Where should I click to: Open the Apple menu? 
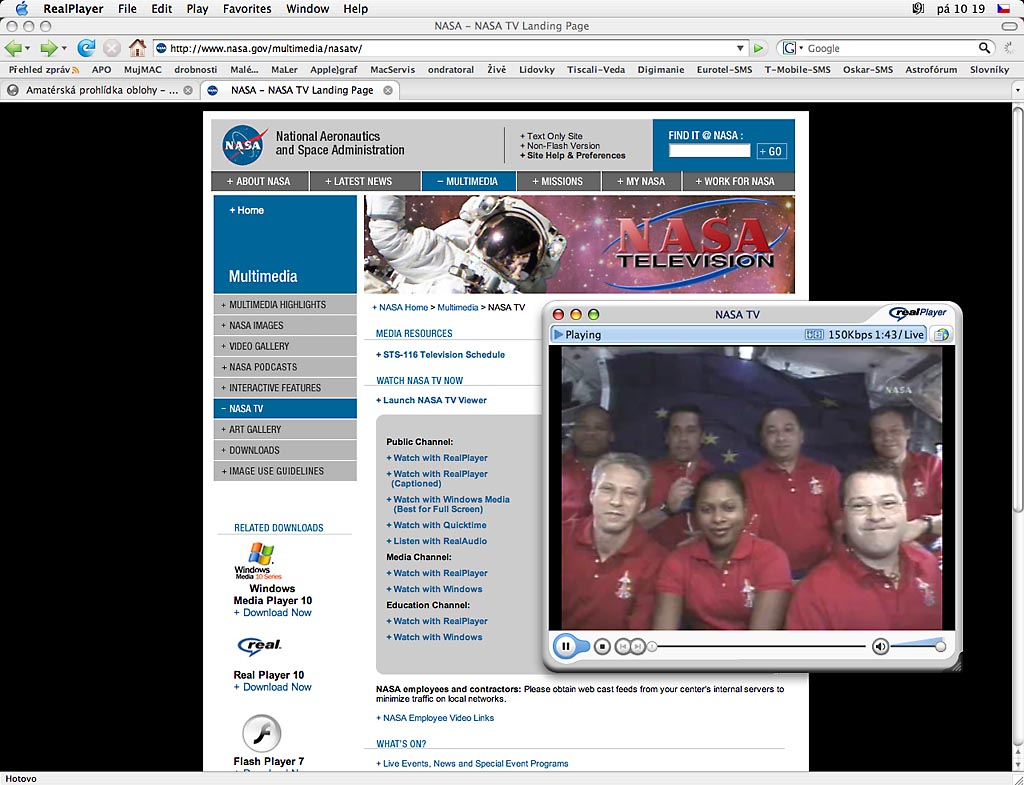tap(22, 8)
